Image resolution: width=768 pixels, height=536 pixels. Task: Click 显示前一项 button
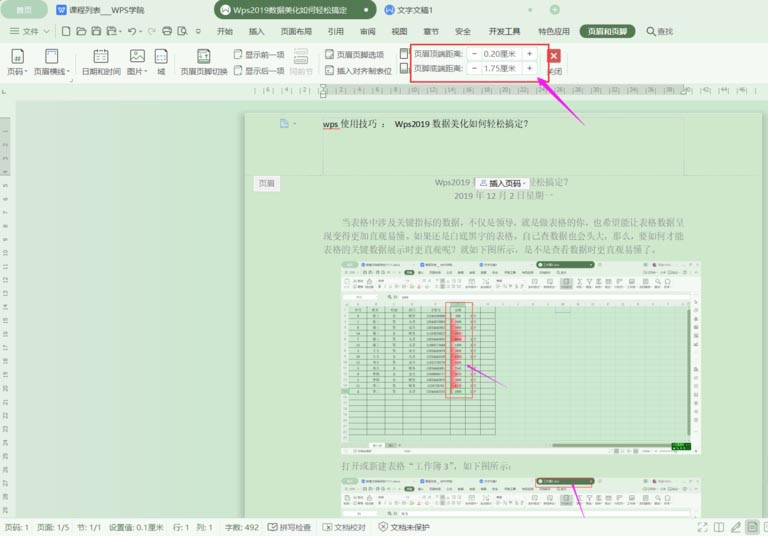click(x=259, y=54)
